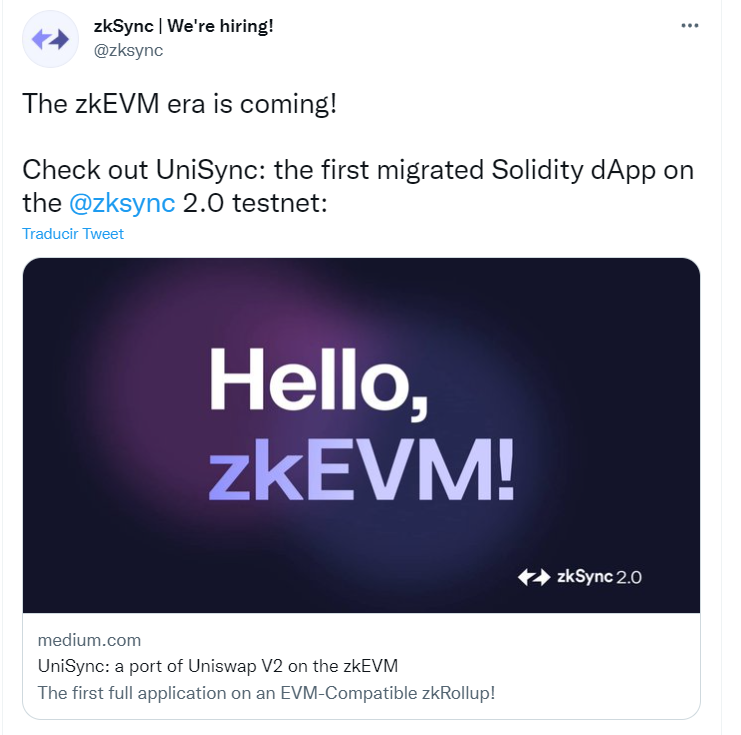Image resolution: width=741 pixels, height=735 pixels.
Task: Click the medium.com domain label
Action: tap(89, 640)
